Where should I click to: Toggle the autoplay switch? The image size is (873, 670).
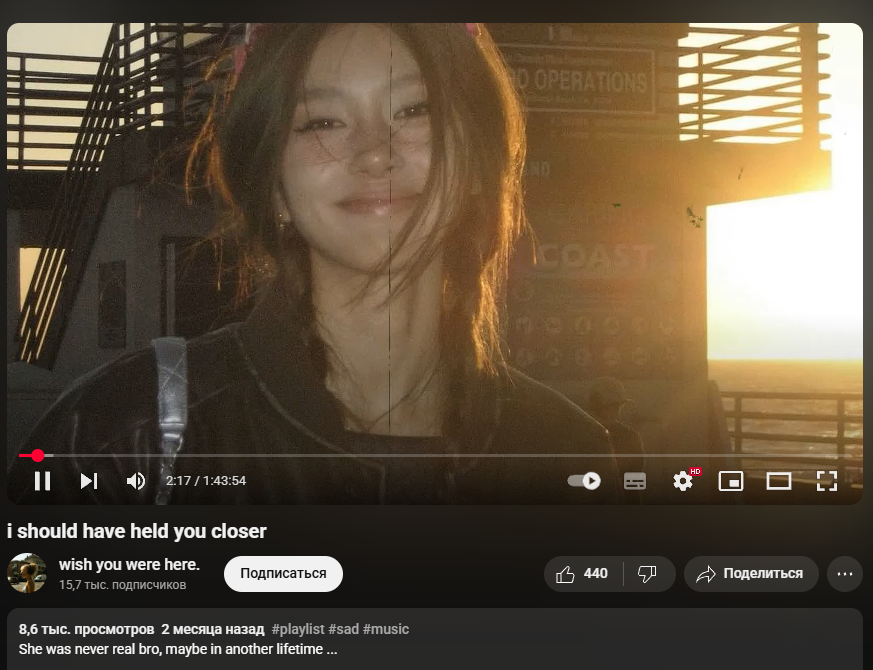pyautogui.click(x=584, y=481)
